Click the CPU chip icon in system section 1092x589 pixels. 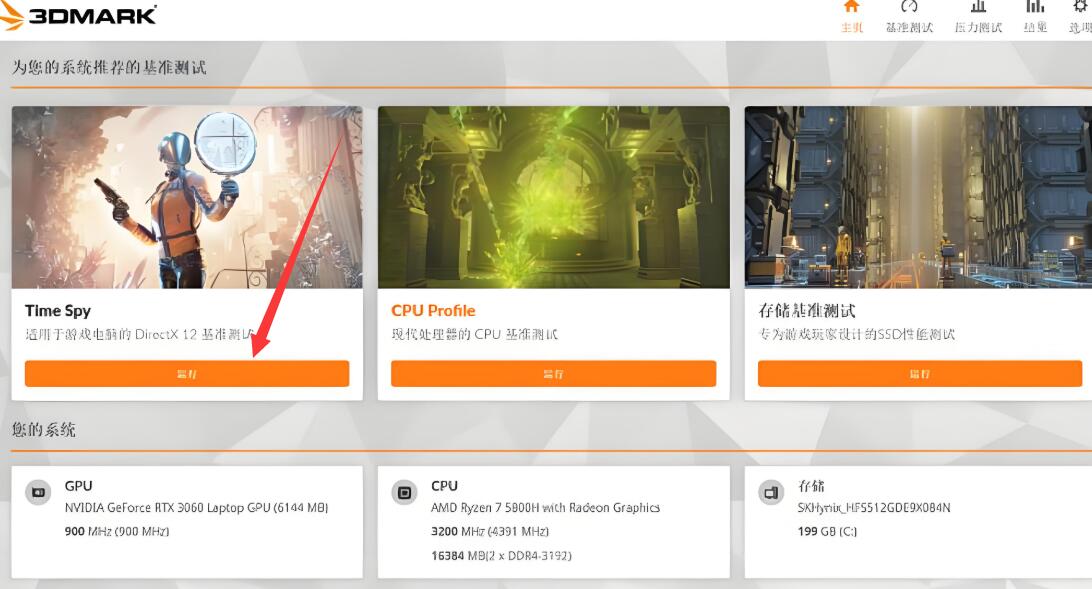point(404,492)
